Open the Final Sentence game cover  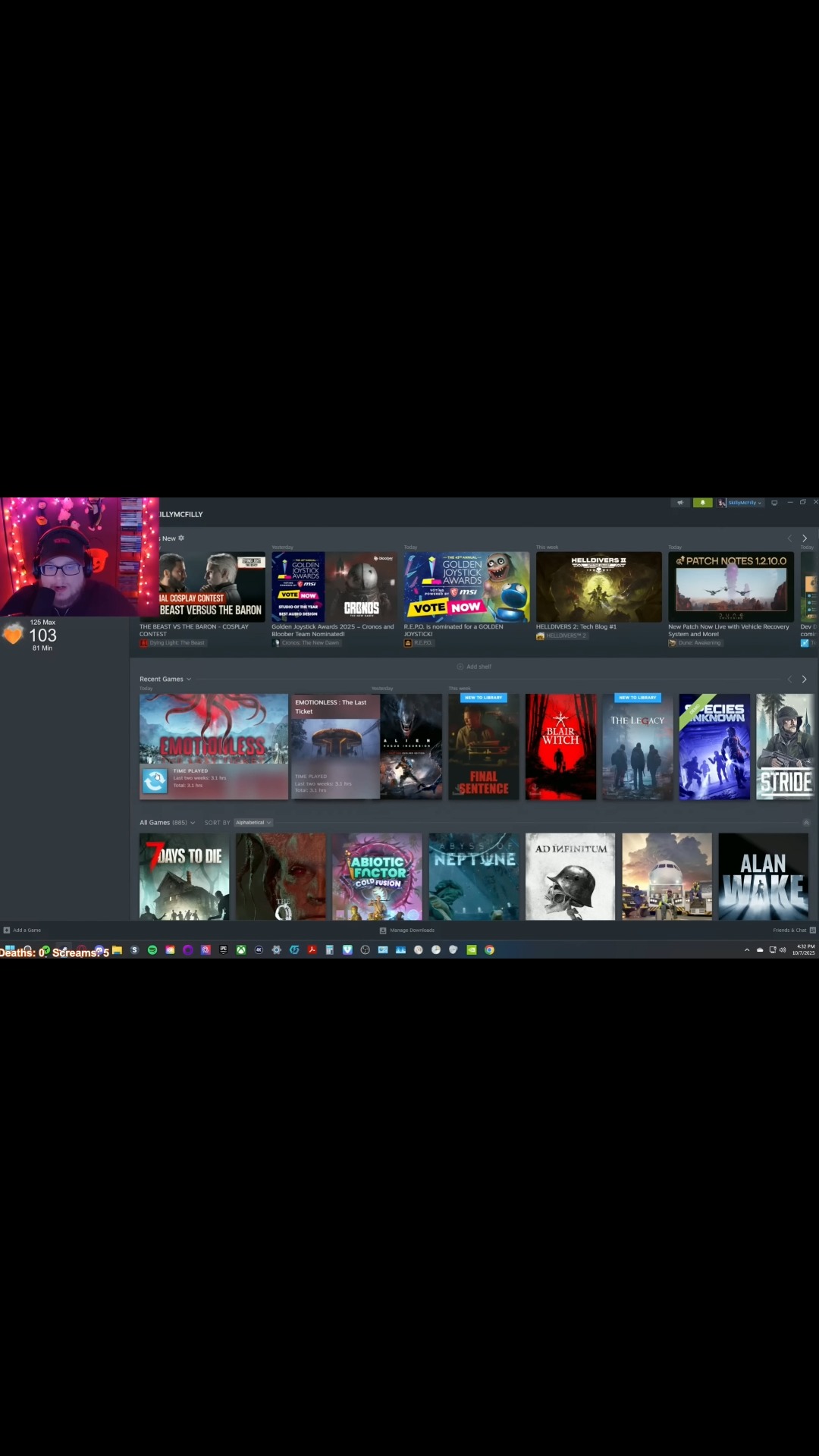coord(484,746)
